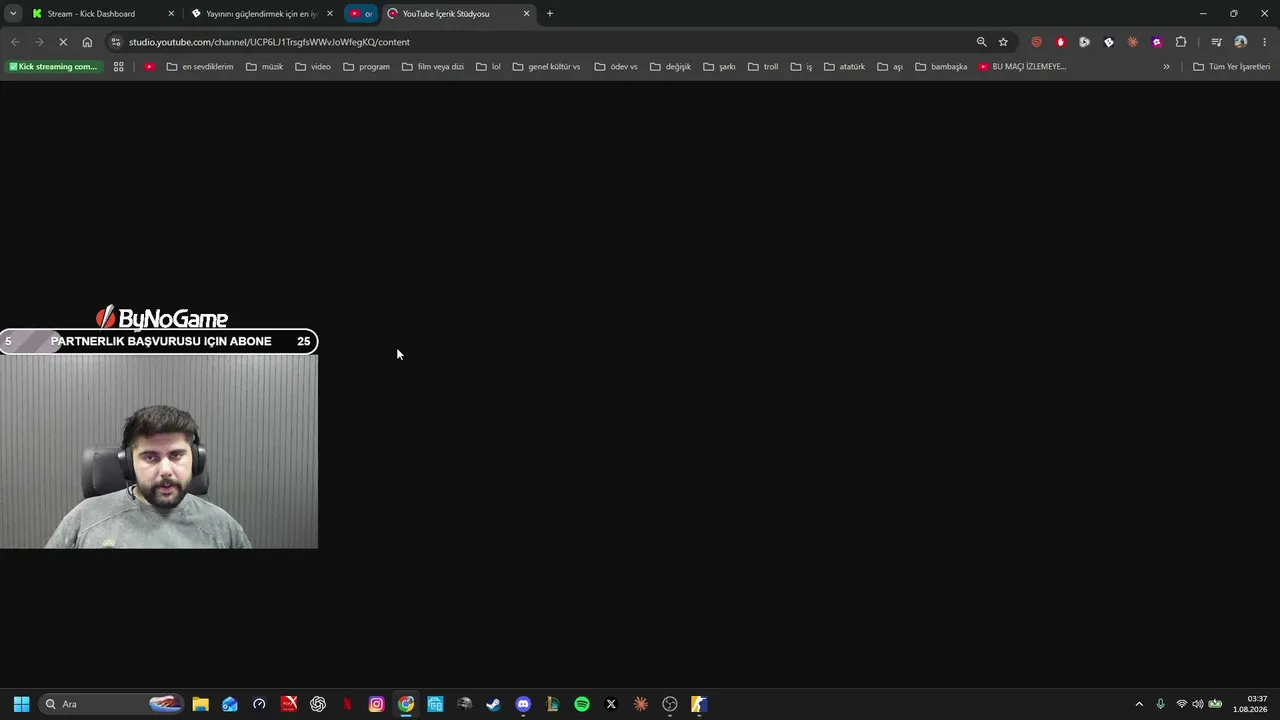Viewport: 1280px width, 720px height.
Task: Open File Explorer from taskbar
Action: pyautogui.click(x=200, y=704)
